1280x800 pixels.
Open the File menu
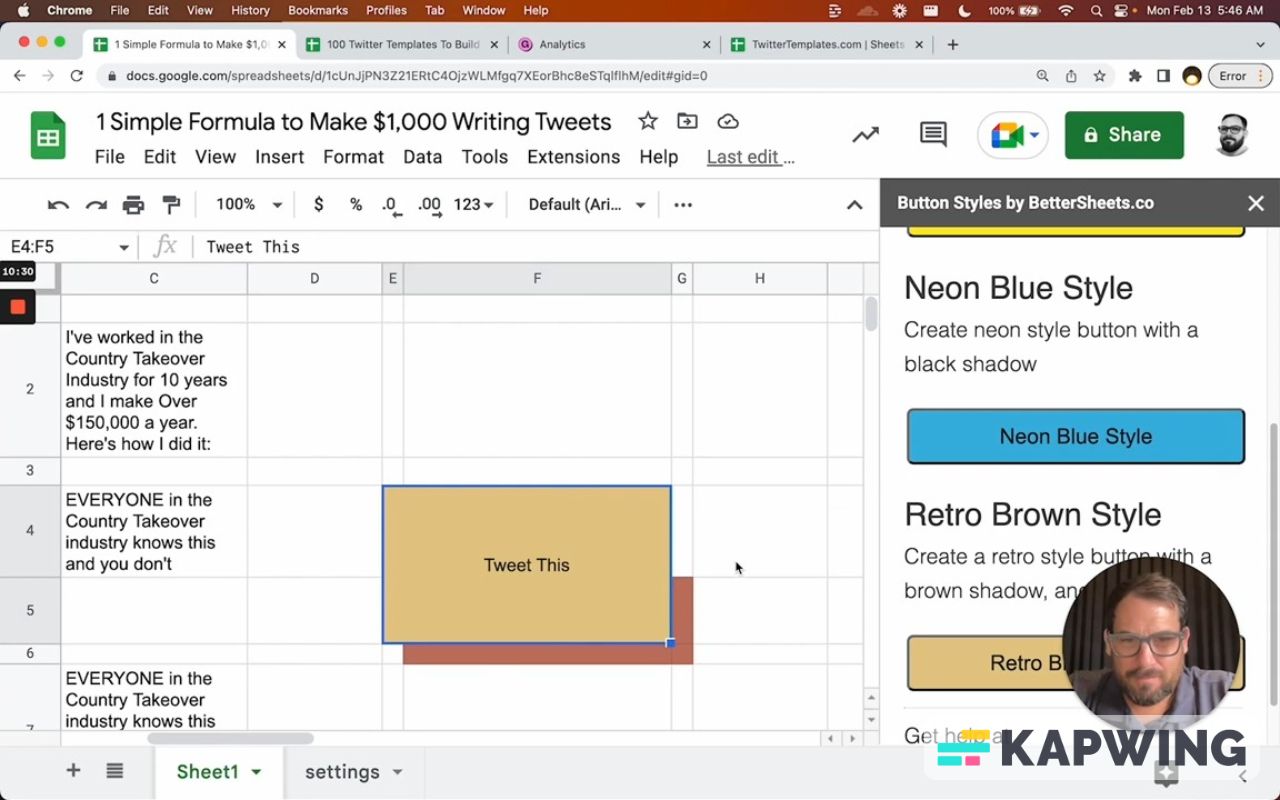(110, 157)
